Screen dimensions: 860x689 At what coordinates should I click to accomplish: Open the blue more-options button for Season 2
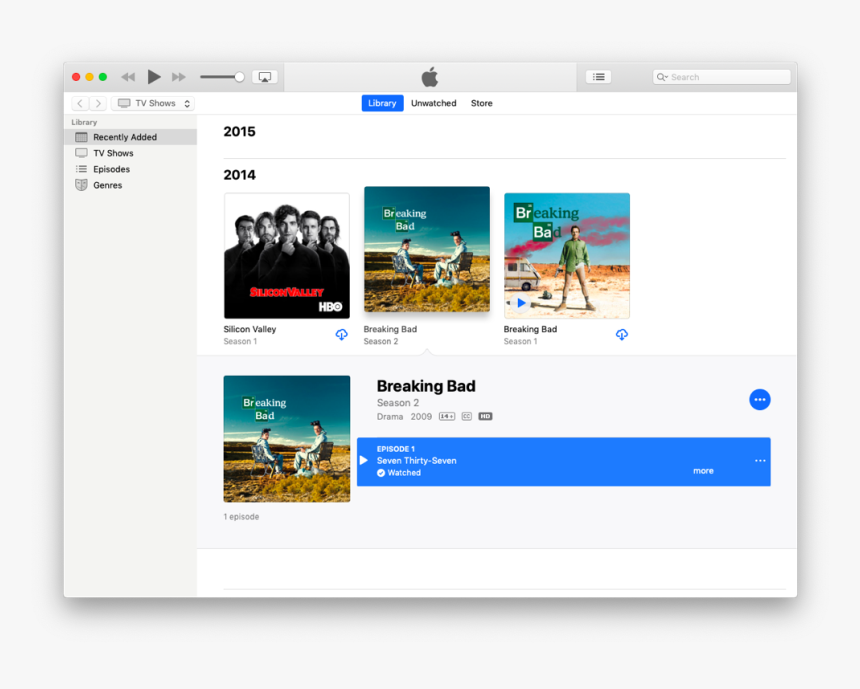(x=760, y=399)
